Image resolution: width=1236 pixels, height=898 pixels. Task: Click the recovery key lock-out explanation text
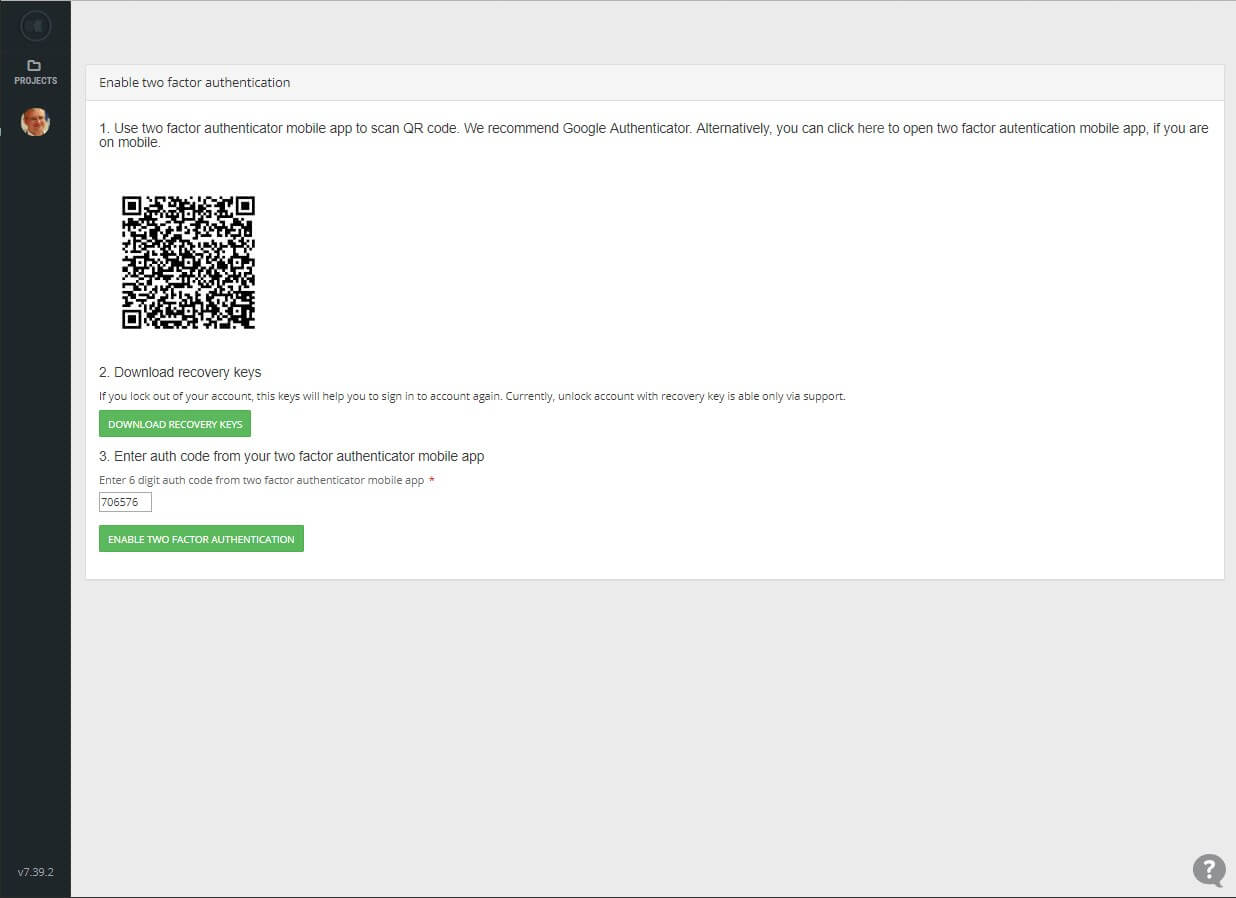coord(472,396)
